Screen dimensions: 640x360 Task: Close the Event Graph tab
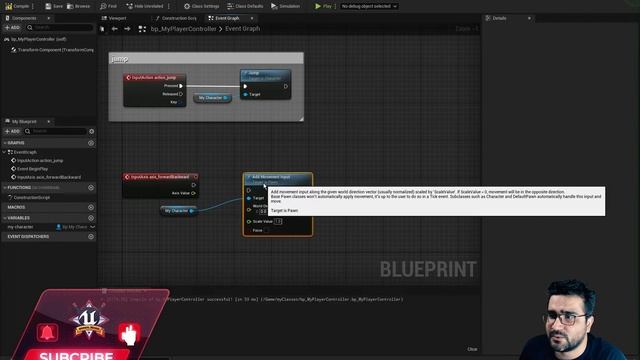[252, 18]
